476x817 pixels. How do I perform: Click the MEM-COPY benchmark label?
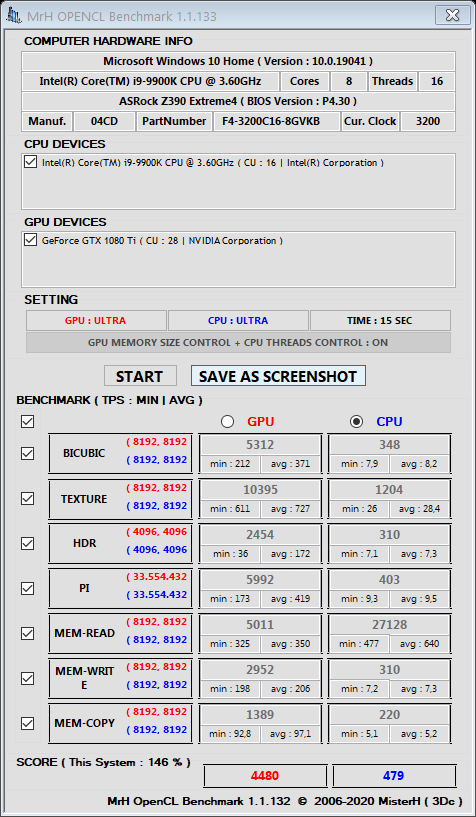[x=84, y=723]
